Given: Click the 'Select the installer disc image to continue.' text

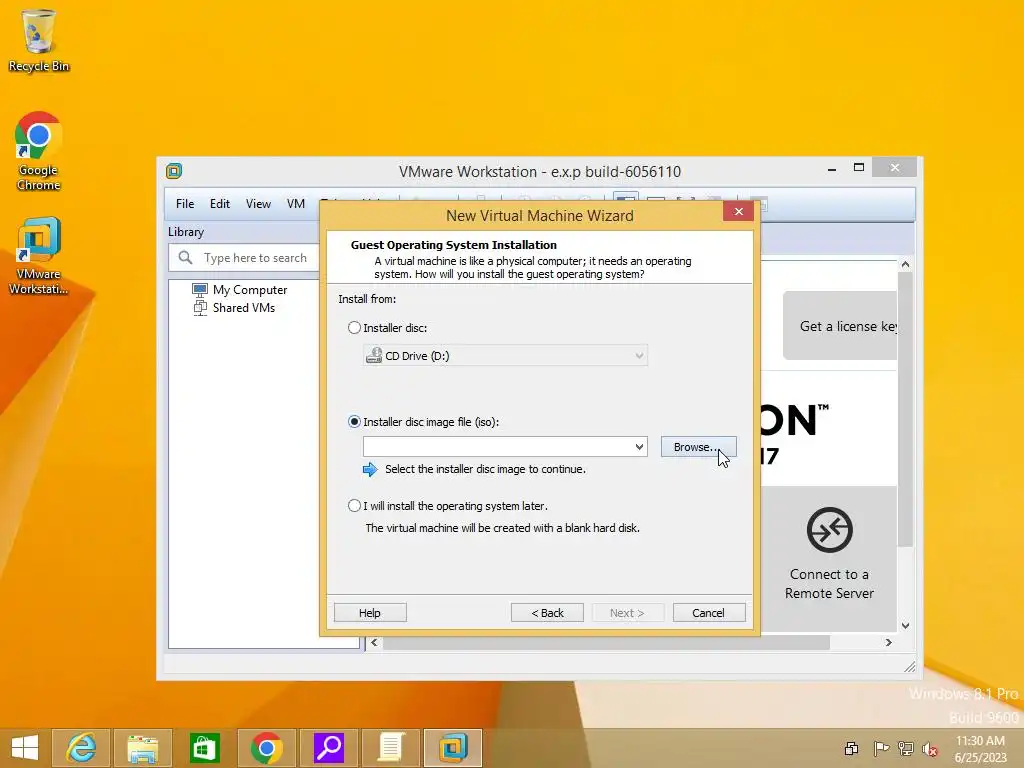Looking at the screenshot, I should [x=485, y=469].
